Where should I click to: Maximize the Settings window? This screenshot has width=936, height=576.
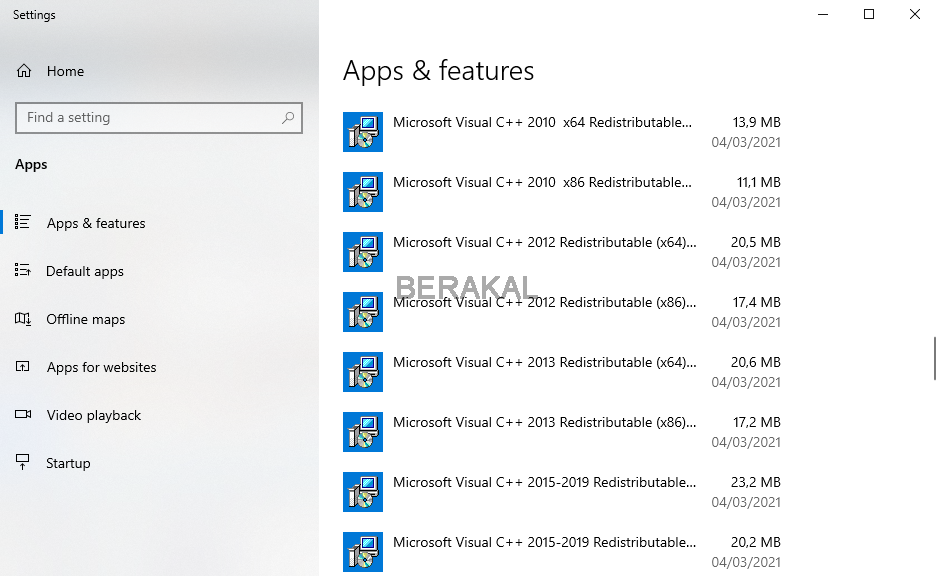tap(869, 14)
